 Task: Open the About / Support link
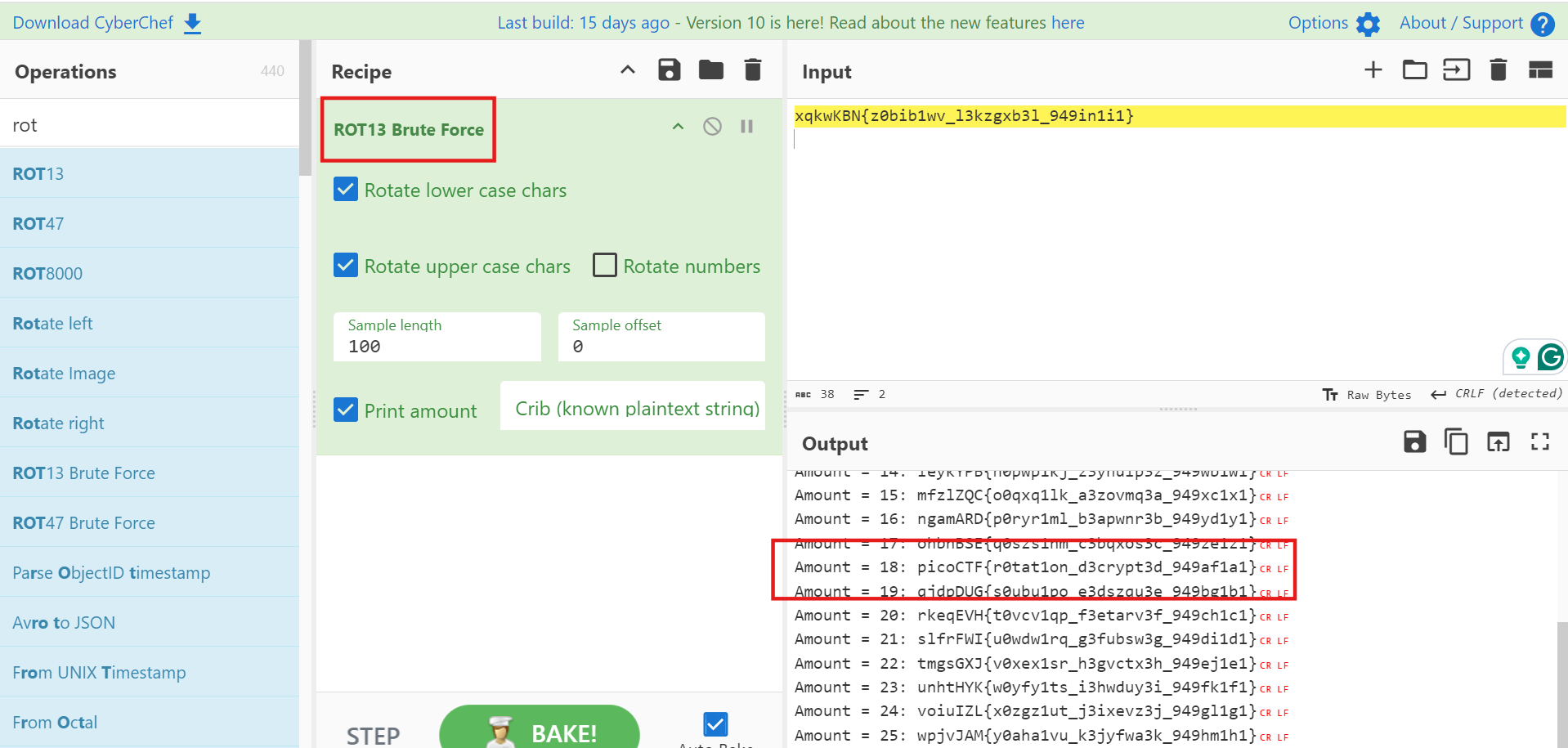[x=1461, y=23]
